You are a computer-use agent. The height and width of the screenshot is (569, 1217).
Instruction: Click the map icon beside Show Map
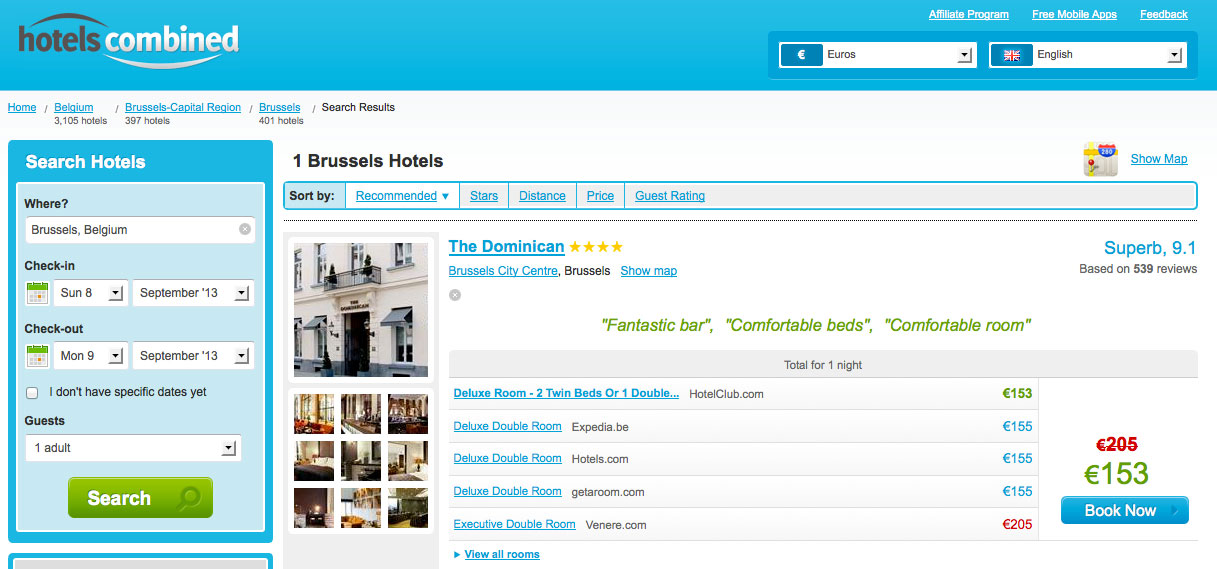click(x=1100, y=159)
